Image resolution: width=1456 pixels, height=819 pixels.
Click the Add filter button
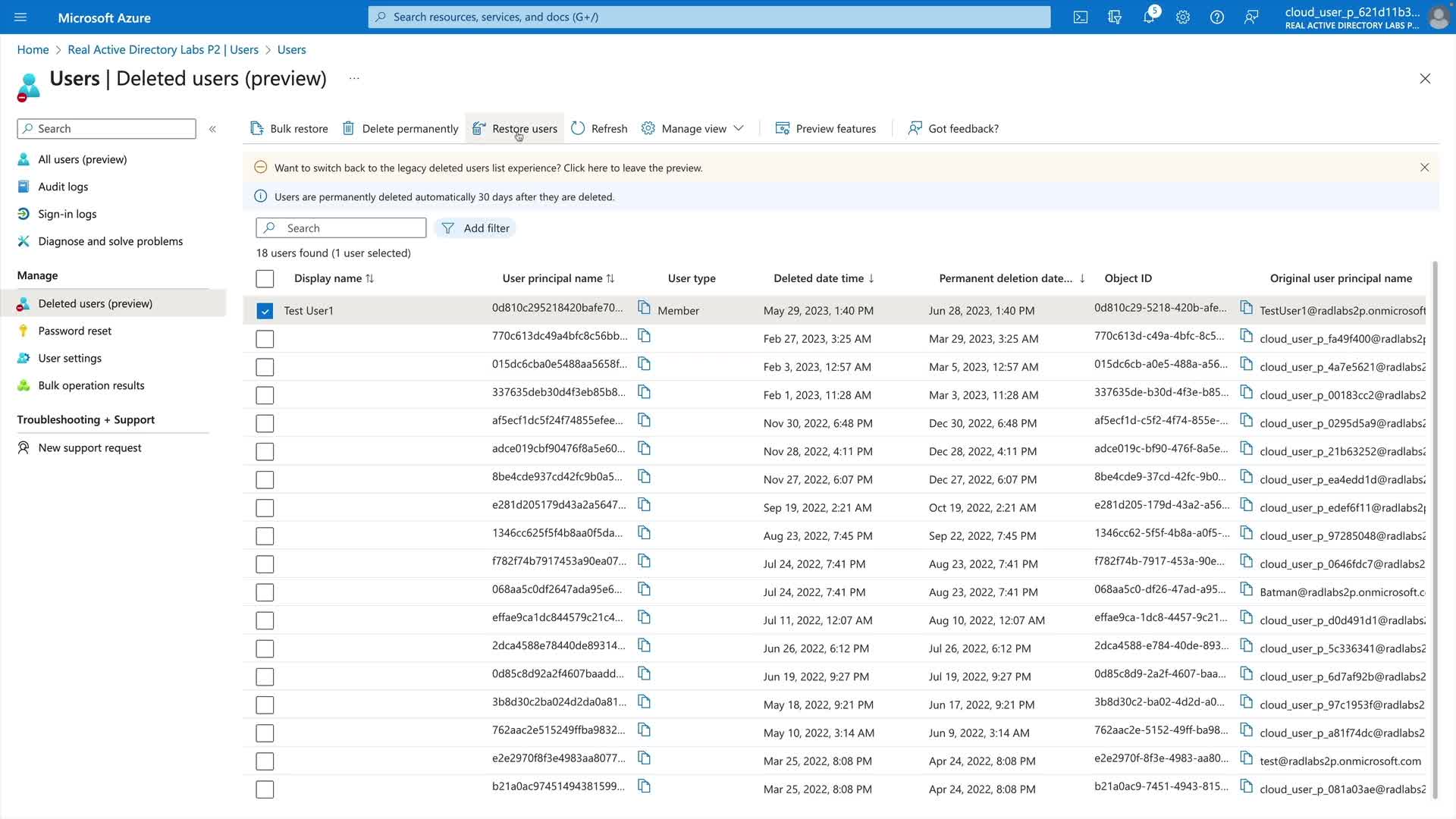click(x=475, y=228)
